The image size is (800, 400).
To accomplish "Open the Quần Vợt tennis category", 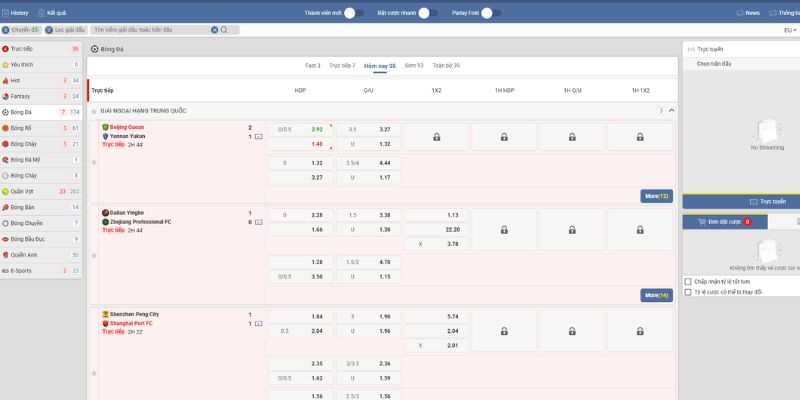I will pos(6,191).
